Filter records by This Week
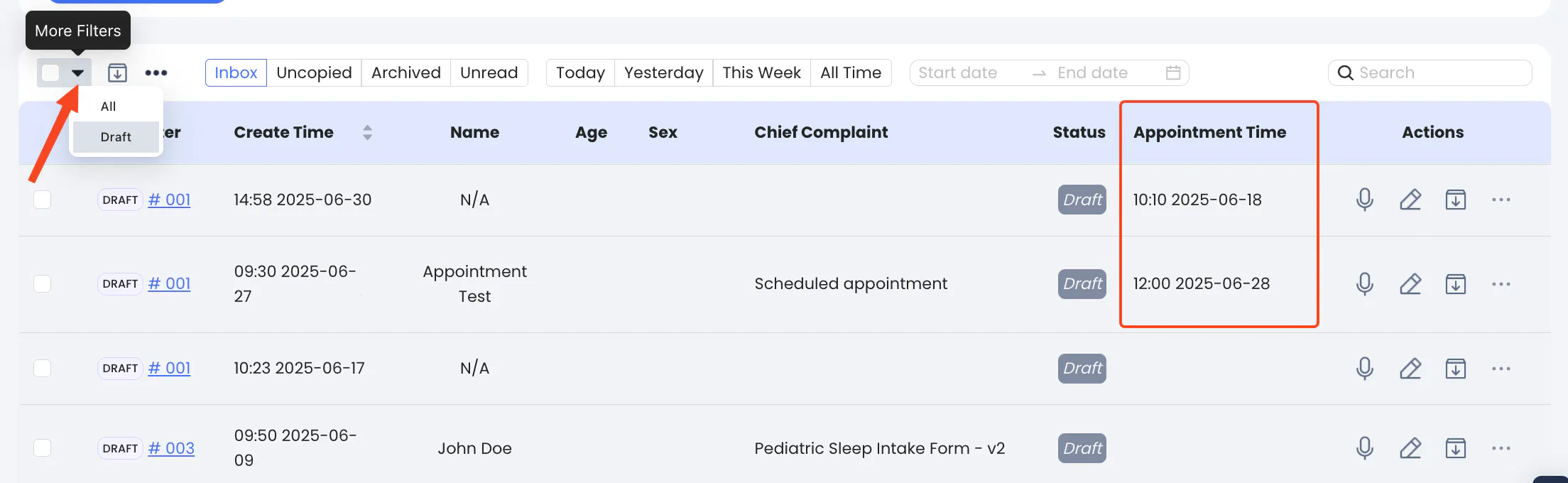The image size is (1568, 483). pos(761,72)
